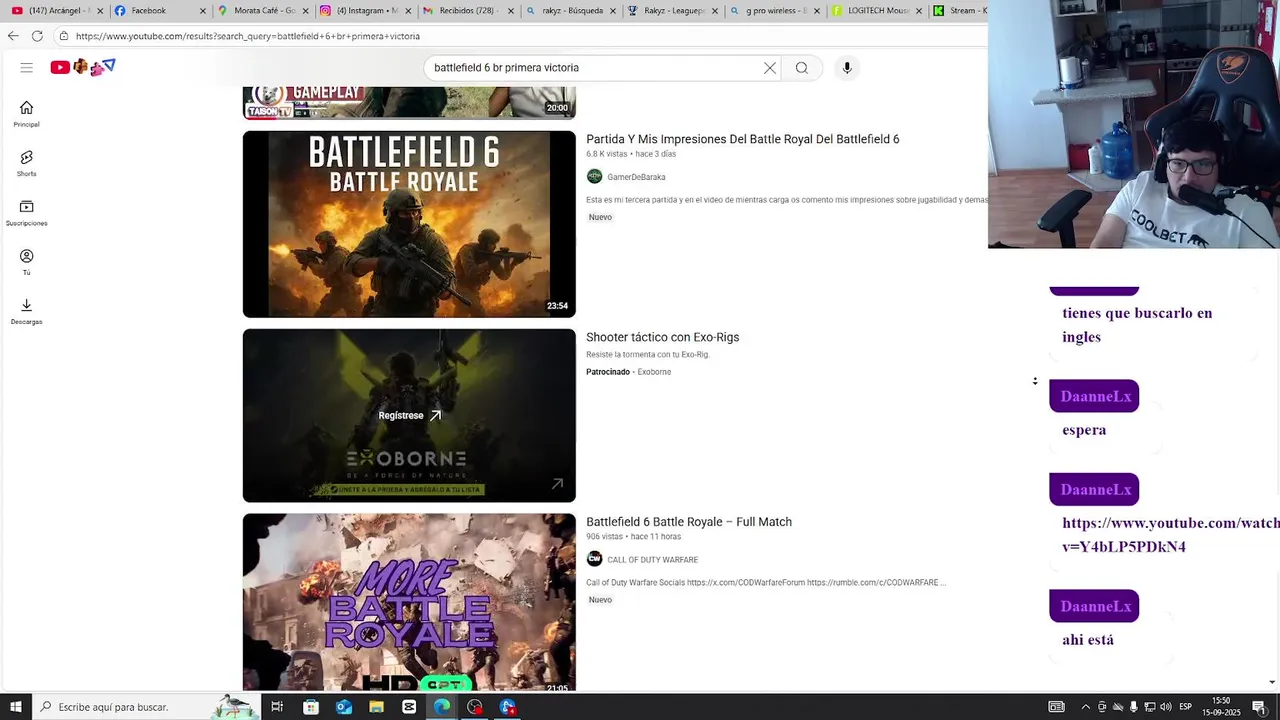Switch to the g pro wireless tab
1280x720 pixels.
point(776,10)
